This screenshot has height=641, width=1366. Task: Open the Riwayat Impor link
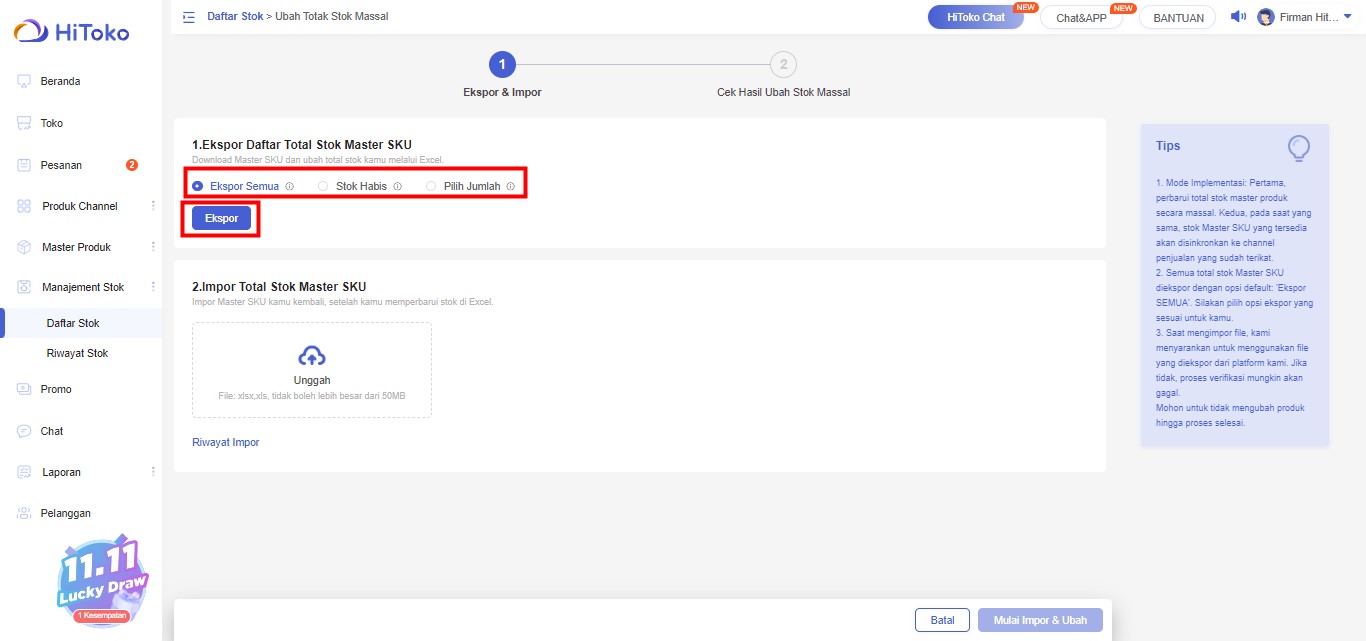225,442
